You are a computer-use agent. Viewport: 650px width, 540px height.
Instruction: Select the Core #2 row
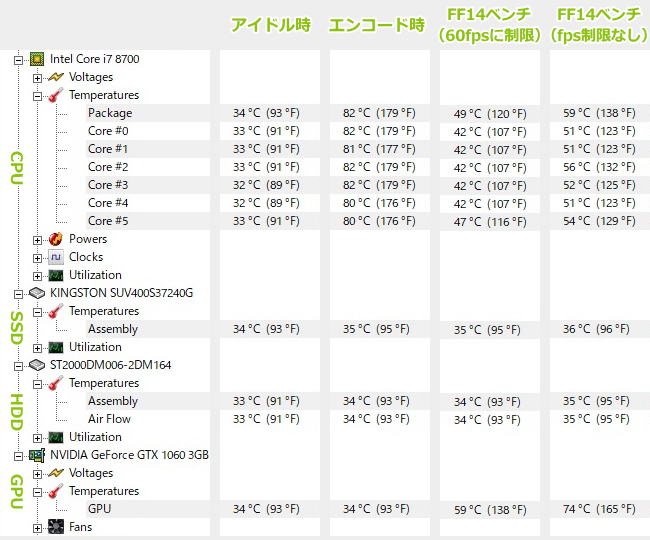(x=148, y=167)
